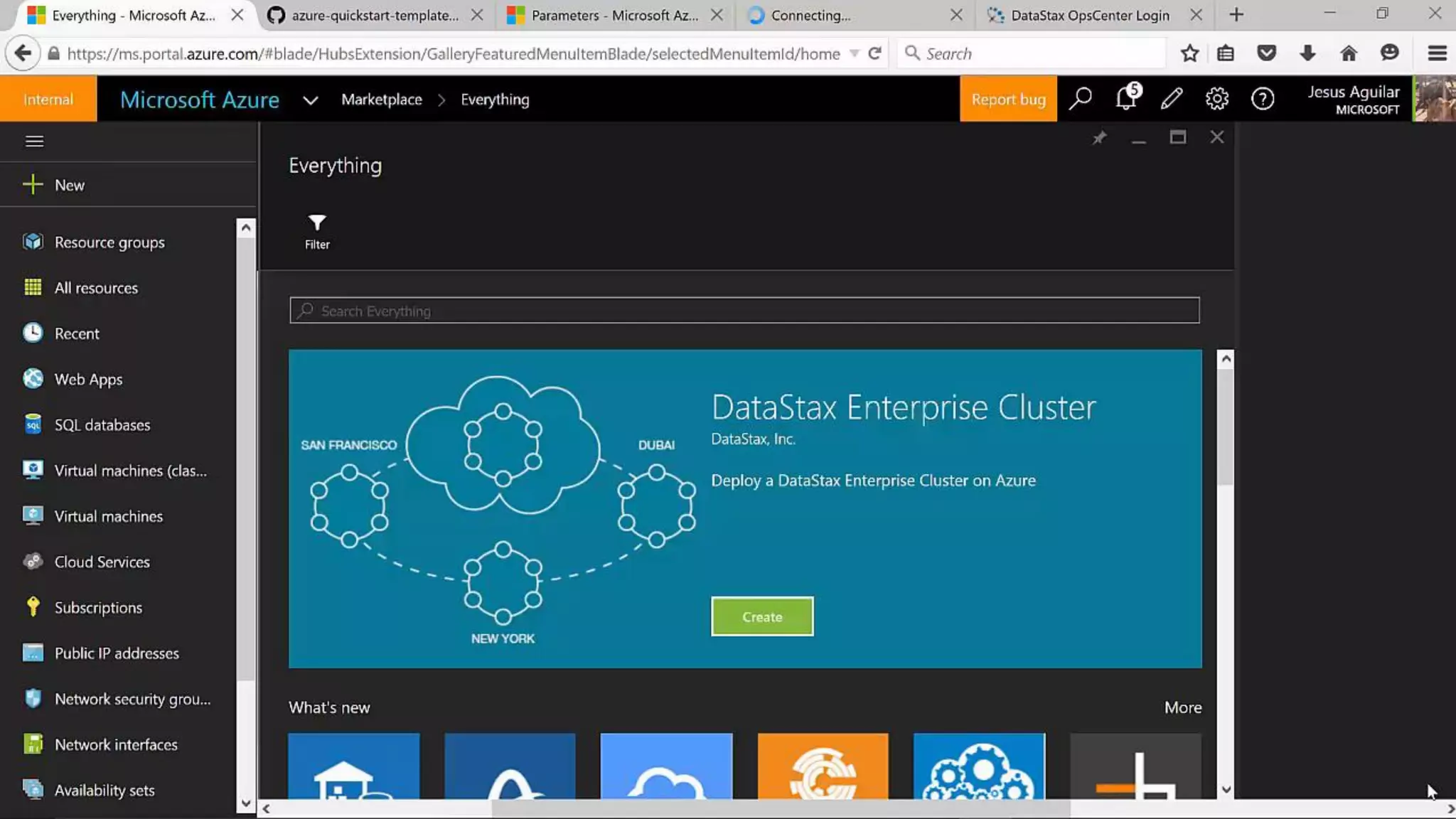Open Firefox hamburger menu
This screenshot has width=1456, height=819.
(x=1437, y=53)
